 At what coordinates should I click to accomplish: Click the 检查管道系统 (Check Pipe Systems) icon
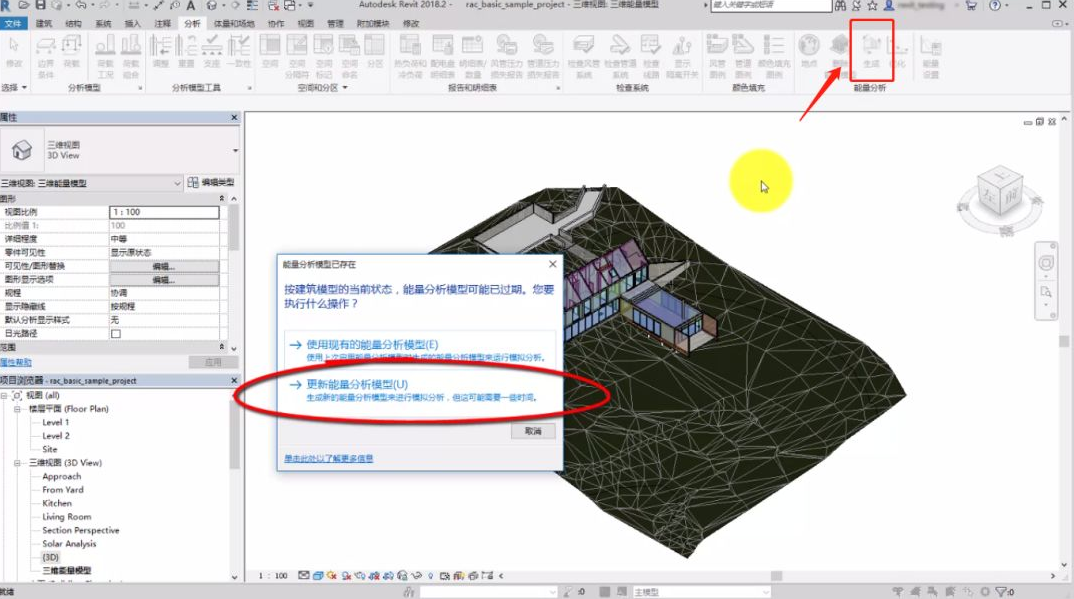pyautogui.click(x=620, y=56)
